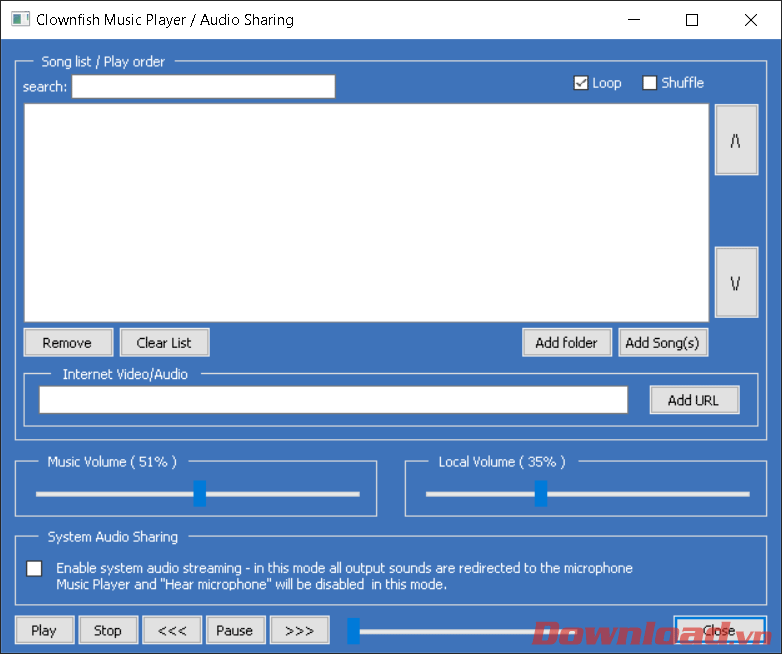Enable system audio streaming checkbox

tap(35, 568)
